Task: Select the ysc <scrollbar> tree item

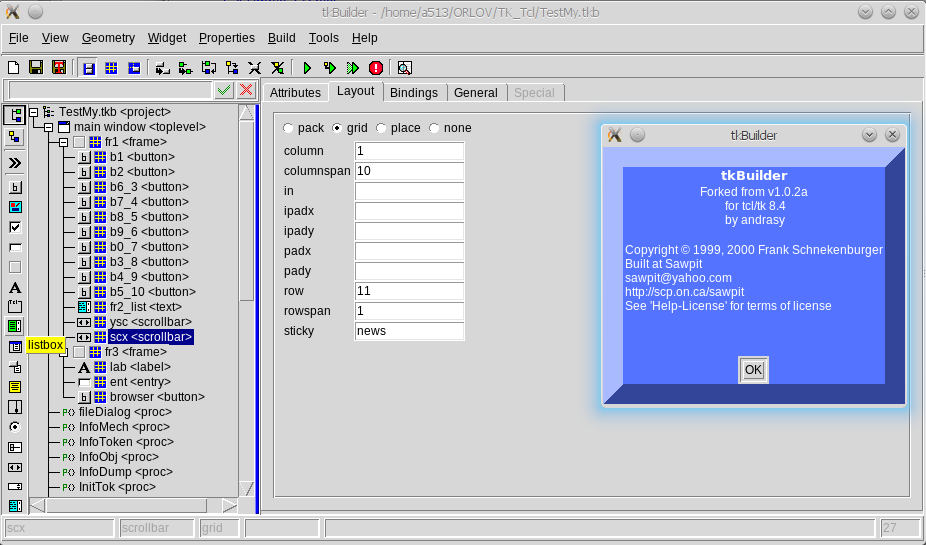Action: (151, 322)
